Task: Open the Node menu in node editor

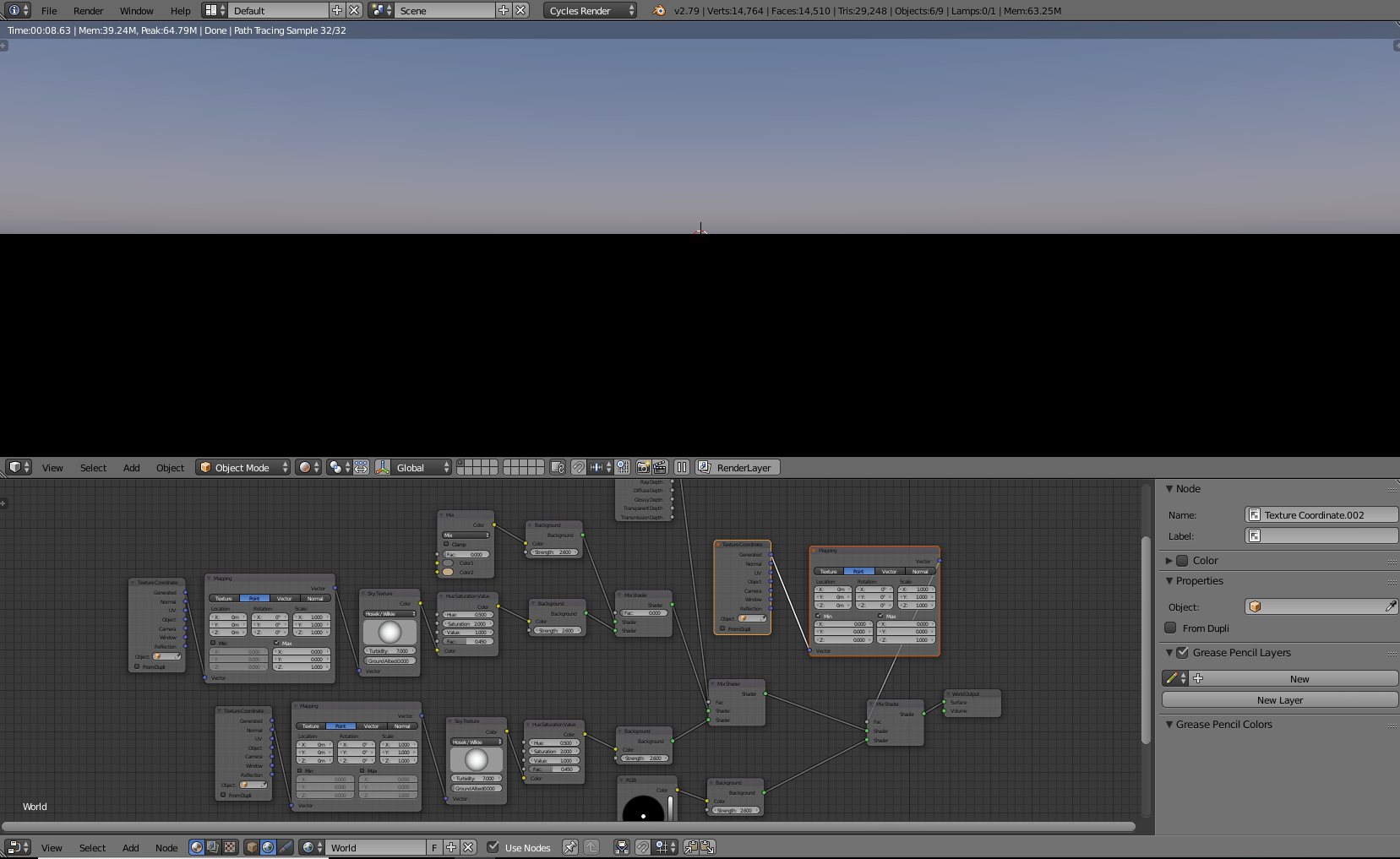Action: click(x=166, y=847)
